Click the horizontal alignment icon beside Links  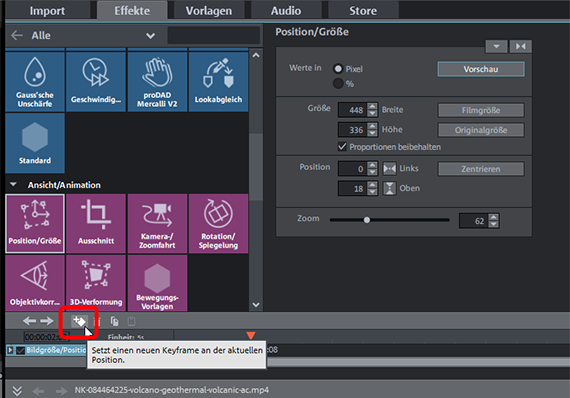pos(389,169)
